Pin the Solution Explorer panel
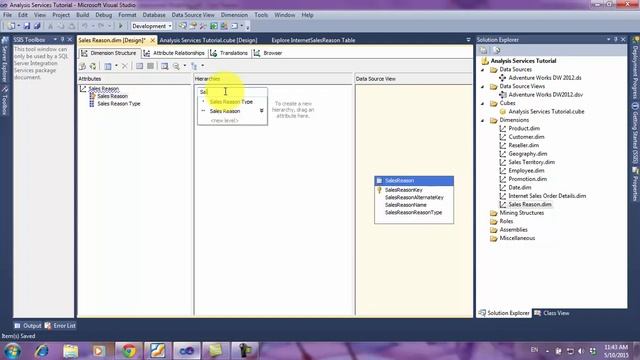The height and width of the screenshot is (360, 640). pos(616,40)
